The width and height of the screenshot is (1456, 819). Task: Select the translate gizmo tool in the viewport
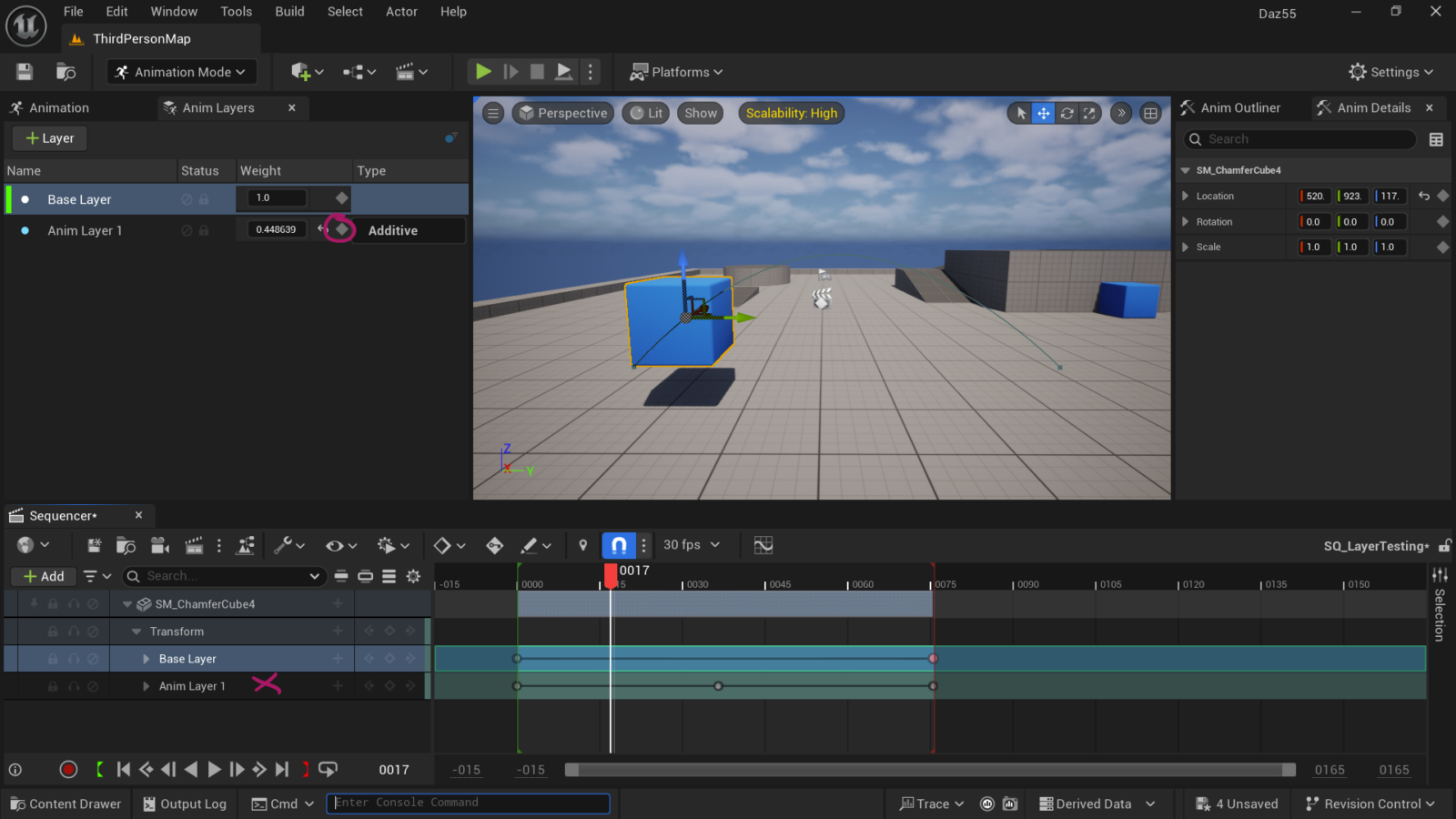(1044, 113)
